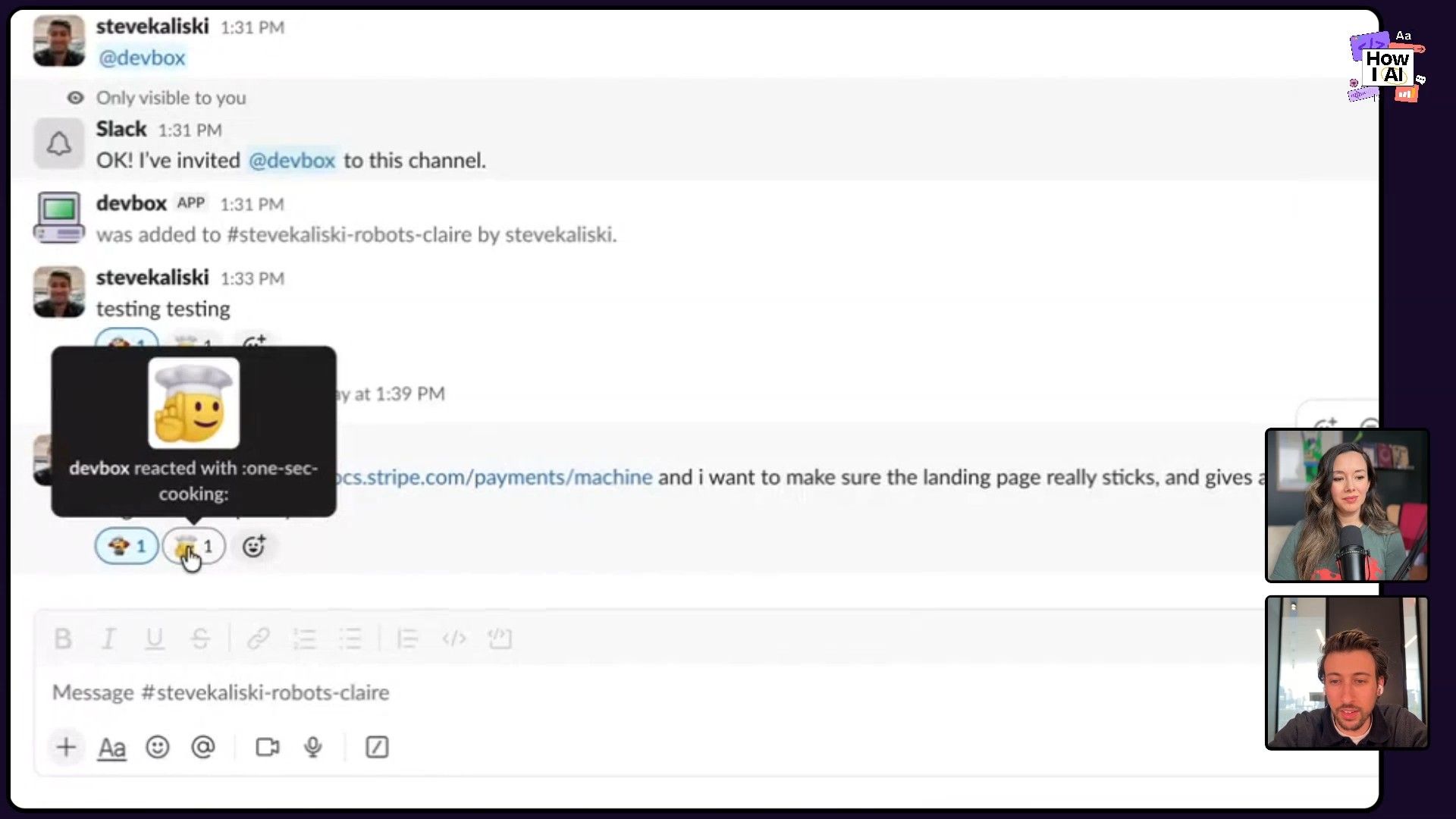Viewport: 1456px width, 819px height.
Task: Open the plus attachments menu
Action: [x=66, y=748]
